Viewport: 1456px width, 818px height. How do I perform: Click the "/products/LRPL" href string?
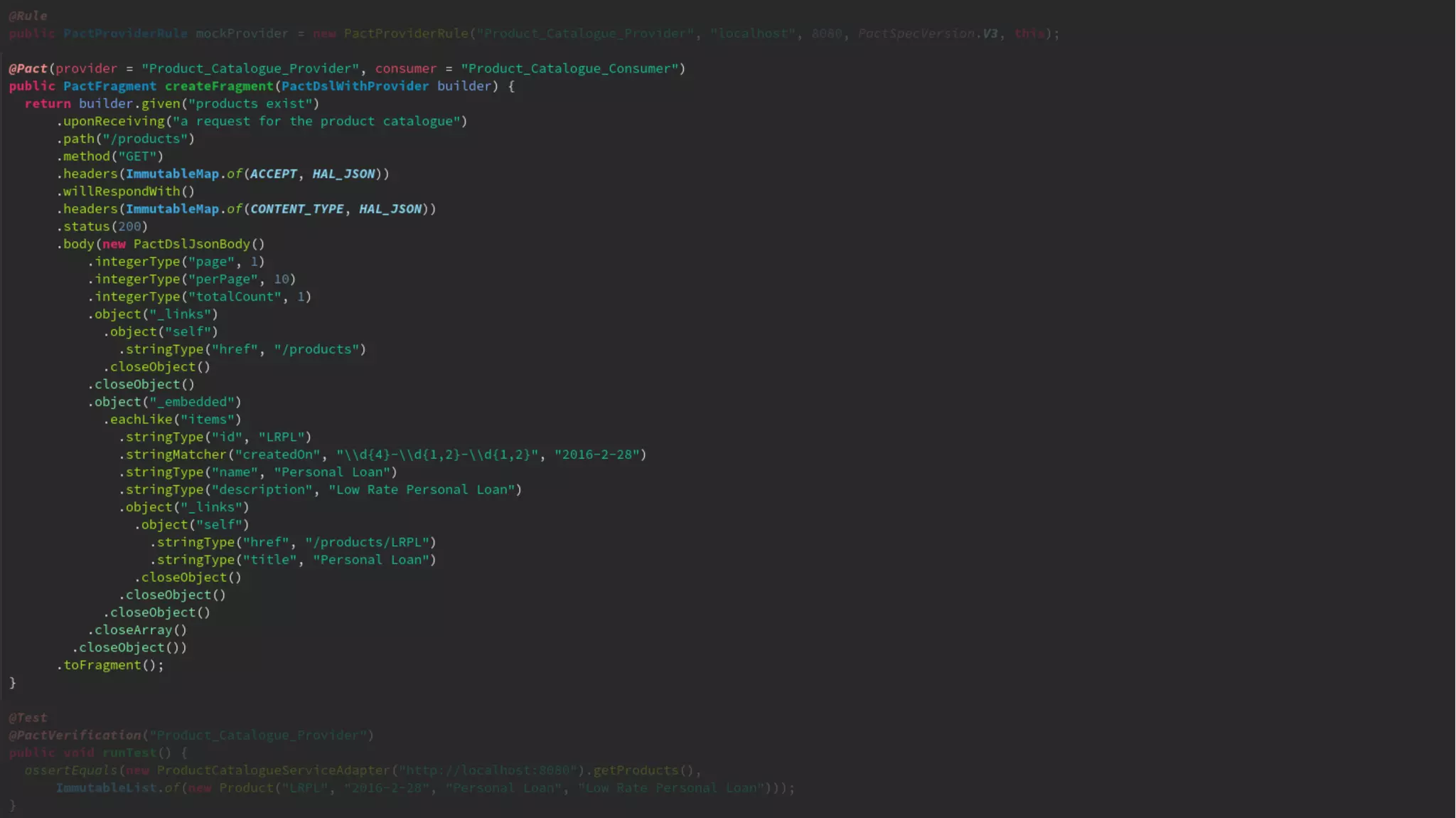[367, 542]
